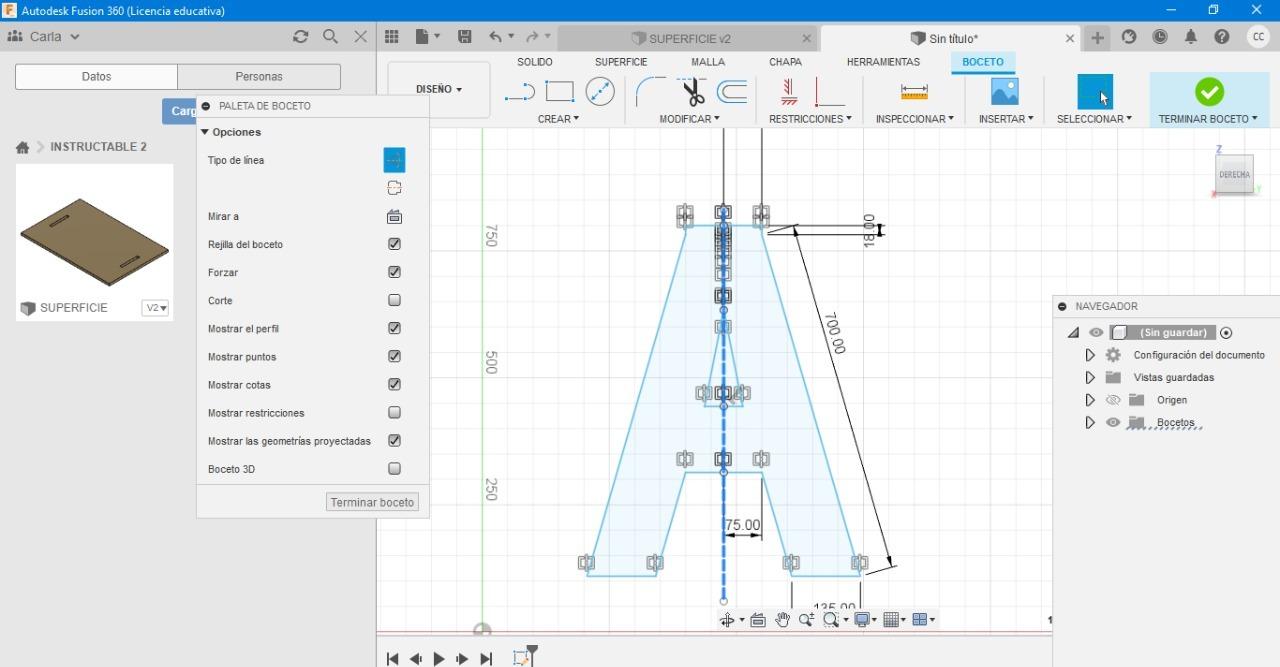
Task: Close the data panel with X
Action: (x=361, y=36)
